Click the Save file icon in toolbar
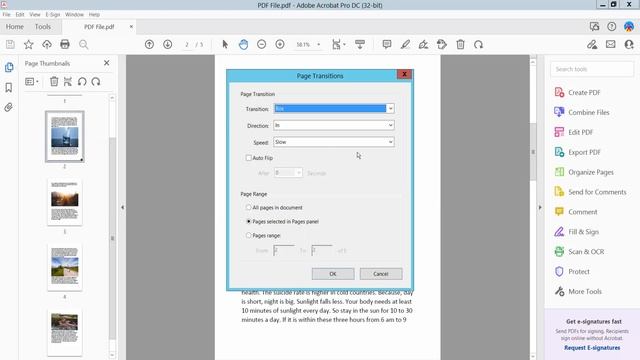640x360 pixels. [x=10, y=44]
